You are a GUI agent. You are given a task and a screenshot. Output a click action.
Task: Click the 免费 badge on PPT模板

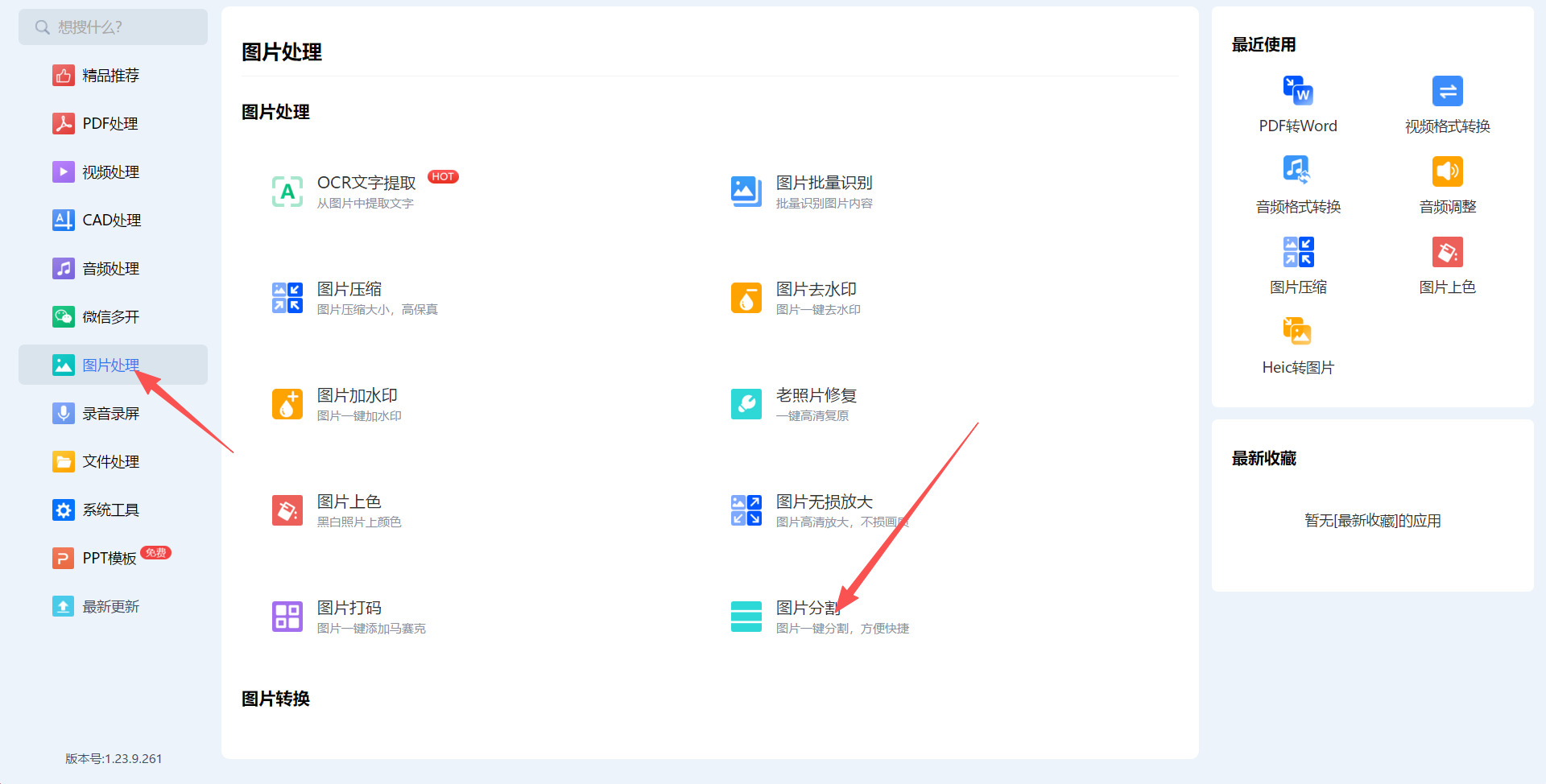click(x=156, y=552)
